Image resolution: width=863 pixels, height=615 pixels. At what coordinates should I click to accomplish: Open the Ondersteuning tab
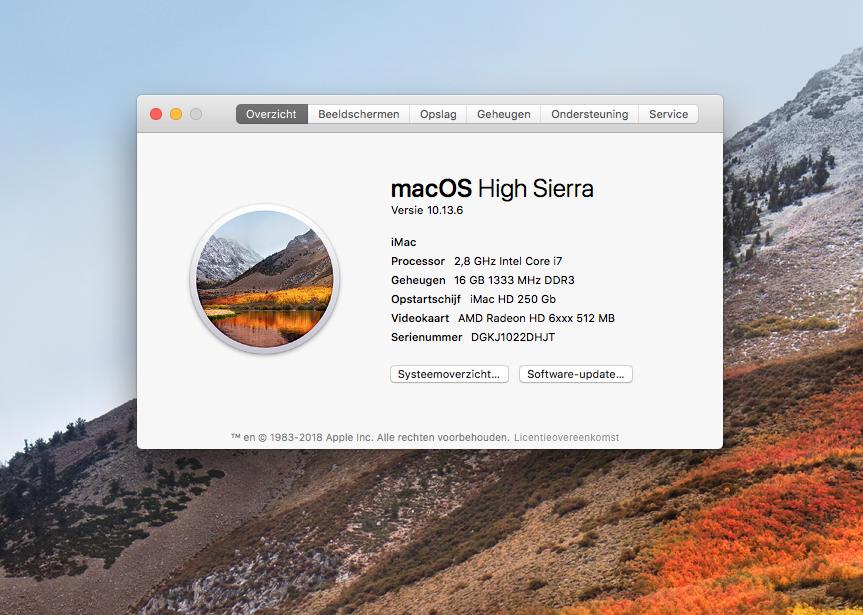[589, 114]
